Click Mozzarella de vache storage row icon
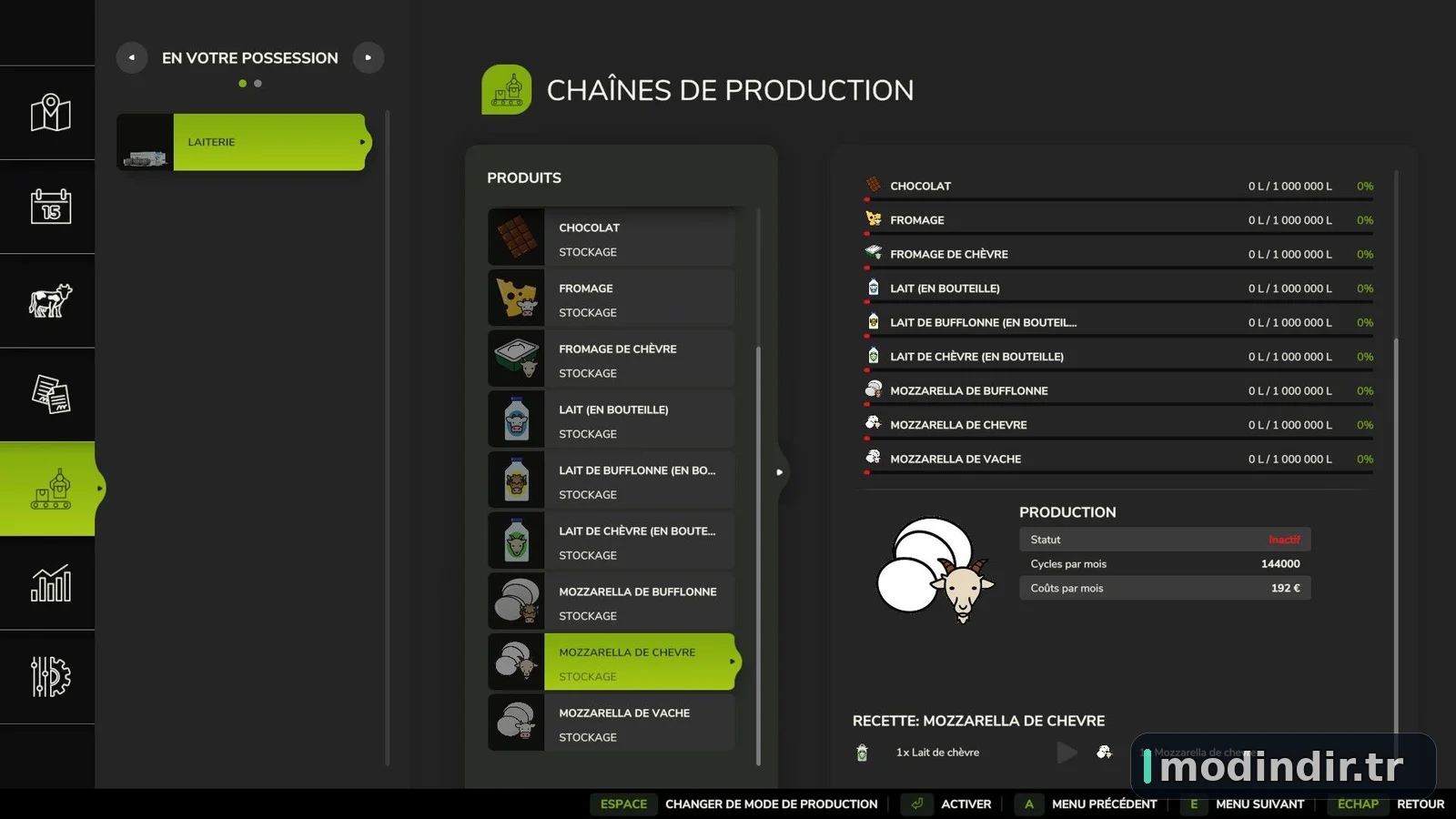This screenshot has height=819, width=1456. tap(874, 458)
